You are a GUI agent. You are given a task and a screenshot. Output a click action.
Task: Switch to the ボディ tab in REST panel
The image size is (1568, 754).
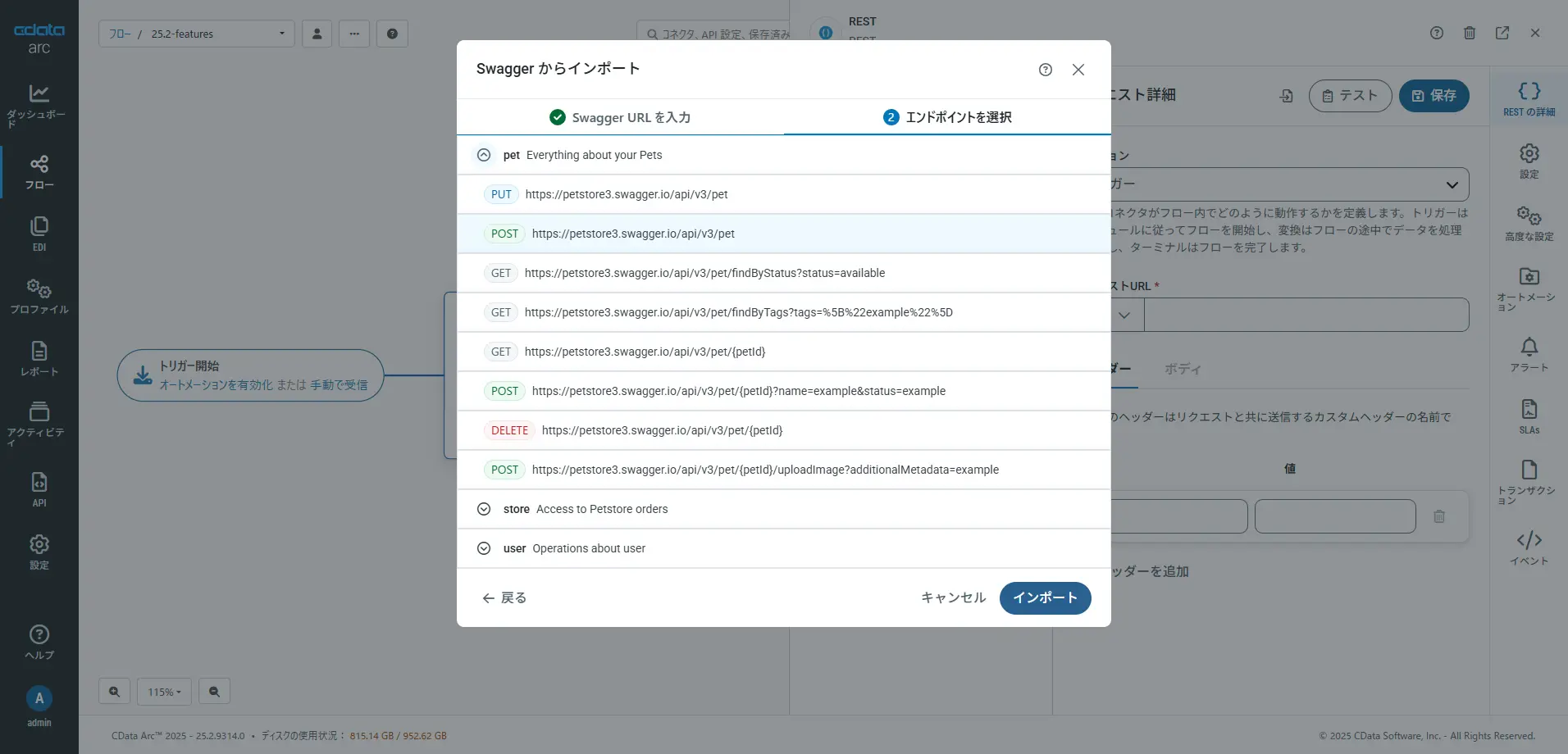pos(1183,370)
